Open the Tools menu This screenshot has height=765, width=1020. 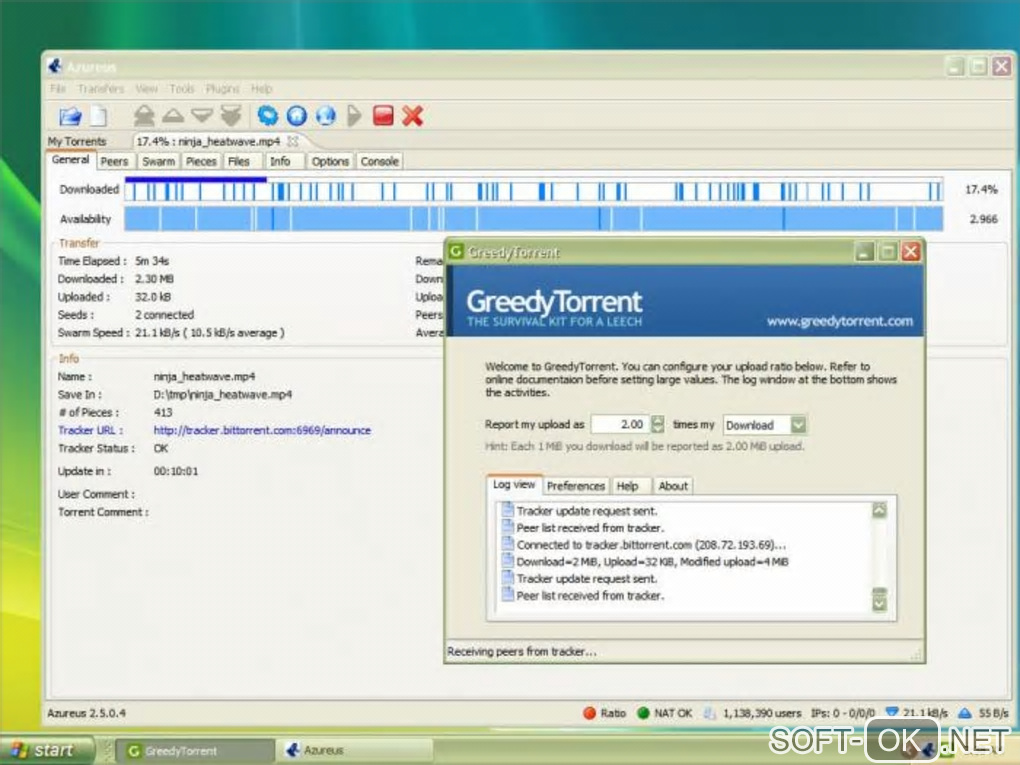tap(181, 88)
